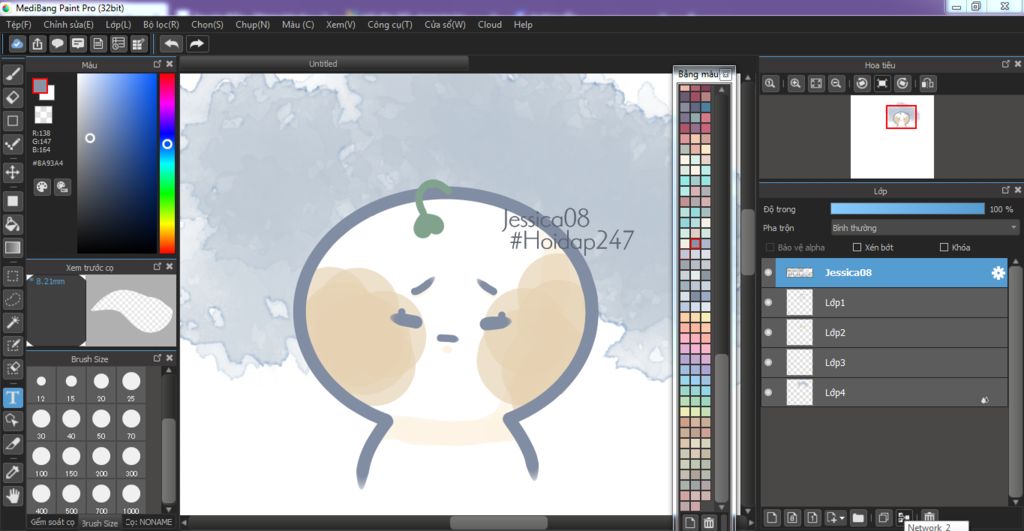Open the color palette round icon in Màu panel
The width and height of the screenshot is (1024, 531).
pos(42,187)
